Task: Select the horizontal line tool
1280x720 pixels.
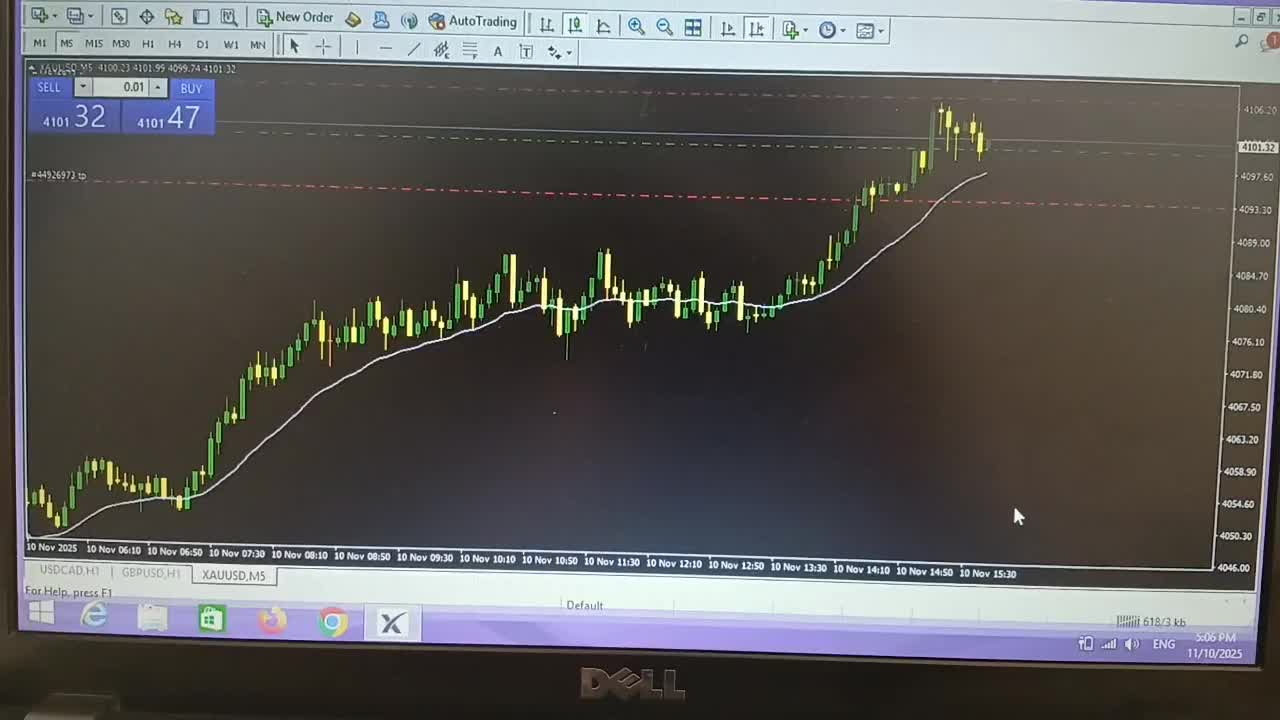Action: point(385,48)
